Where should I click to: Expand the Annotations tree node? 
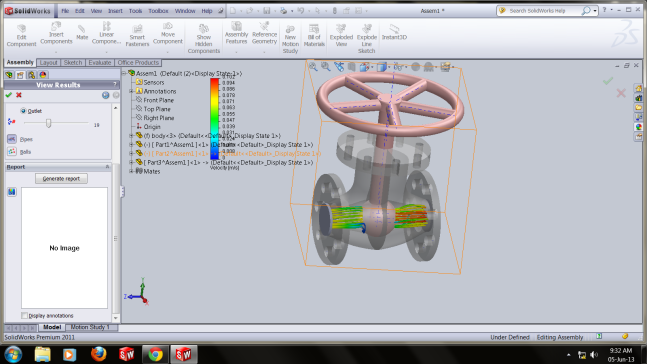[132, 91]
